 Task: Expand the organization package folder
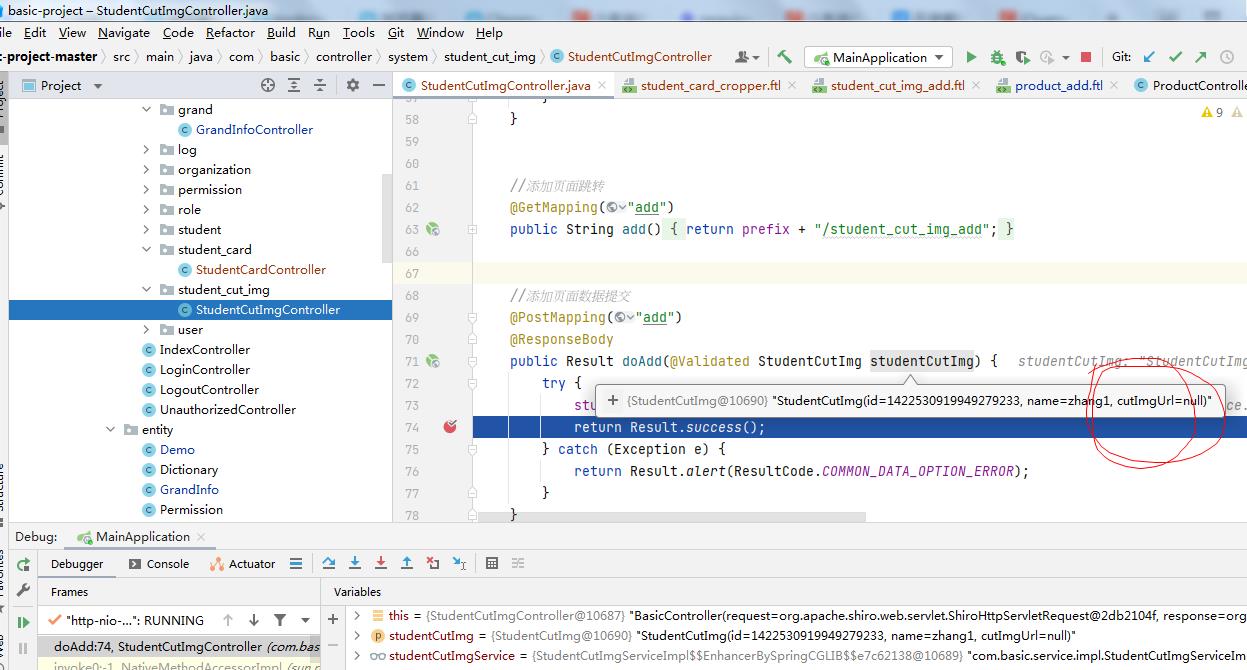(x=147, y=170)
